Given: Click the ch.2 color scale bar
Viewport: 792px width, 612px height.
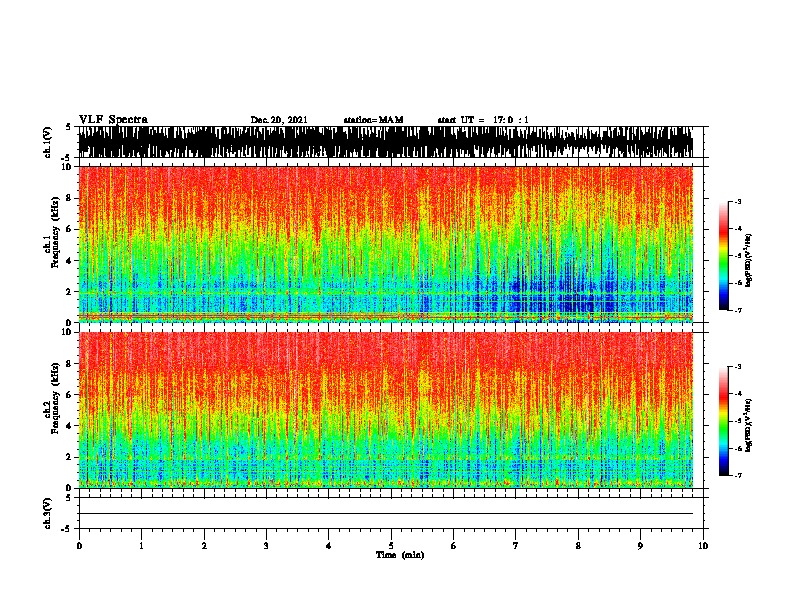Looking at the screenshot, I should 723,421.
